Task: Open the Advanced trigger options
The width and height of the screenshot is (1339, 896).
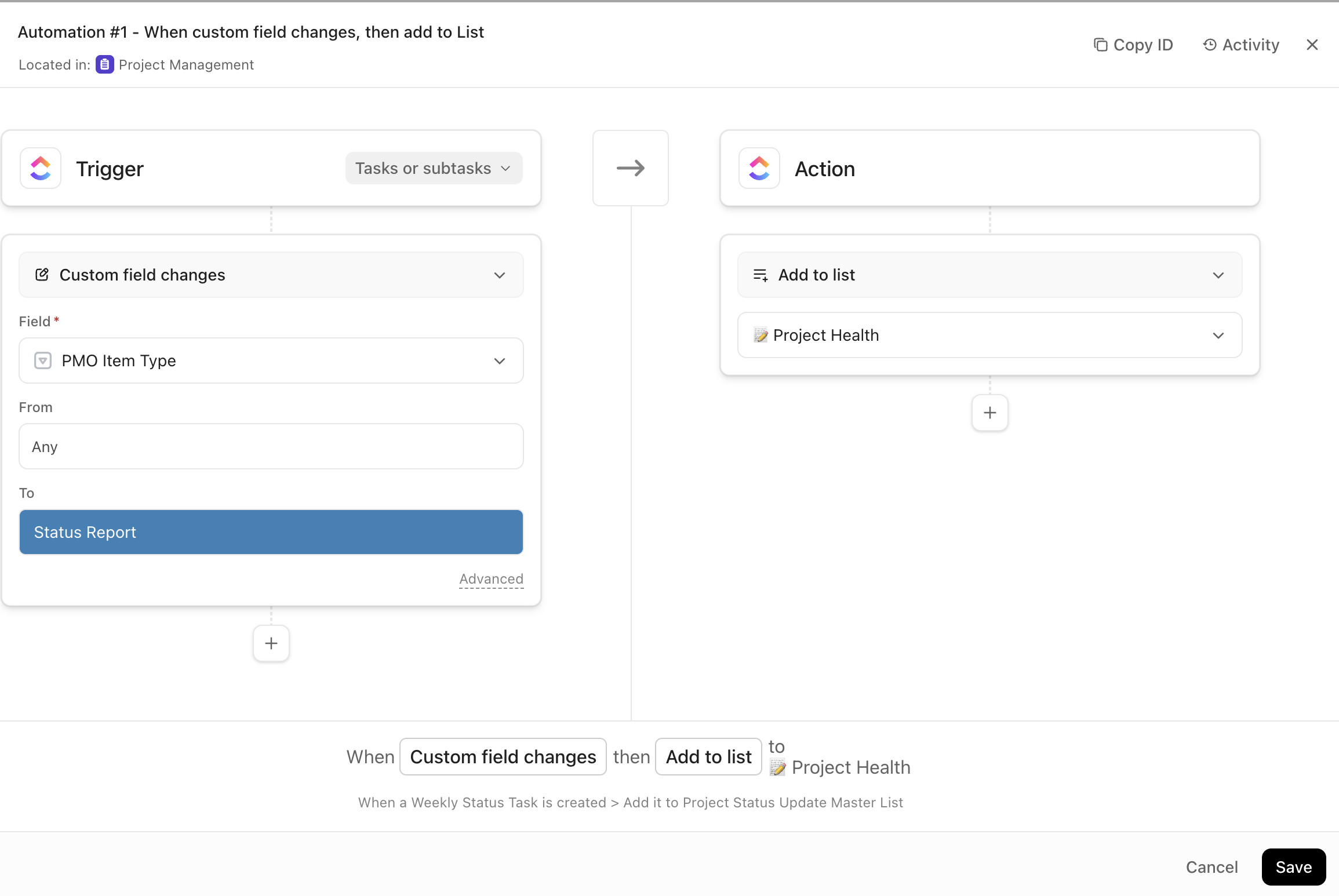Action: (x=490, y=579)
